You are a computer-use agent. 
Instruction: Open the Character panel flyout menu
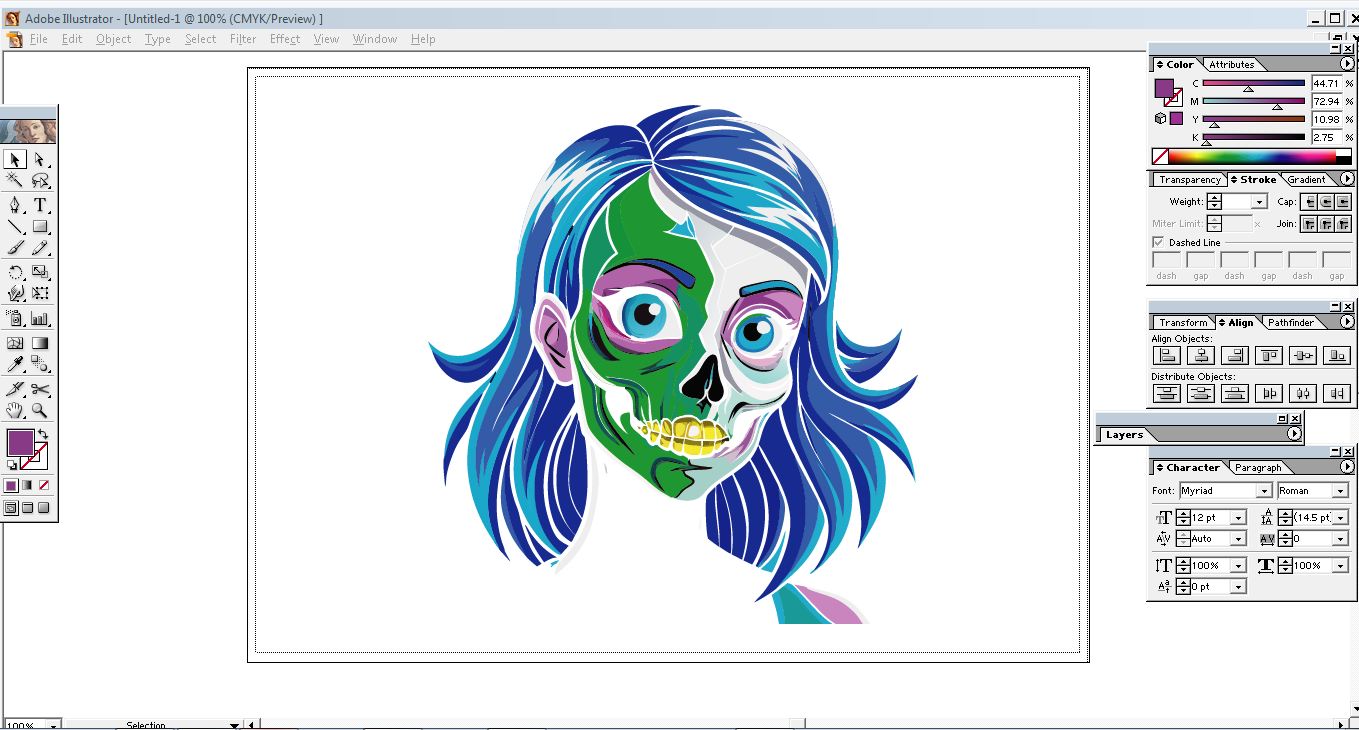point(1347,467)
